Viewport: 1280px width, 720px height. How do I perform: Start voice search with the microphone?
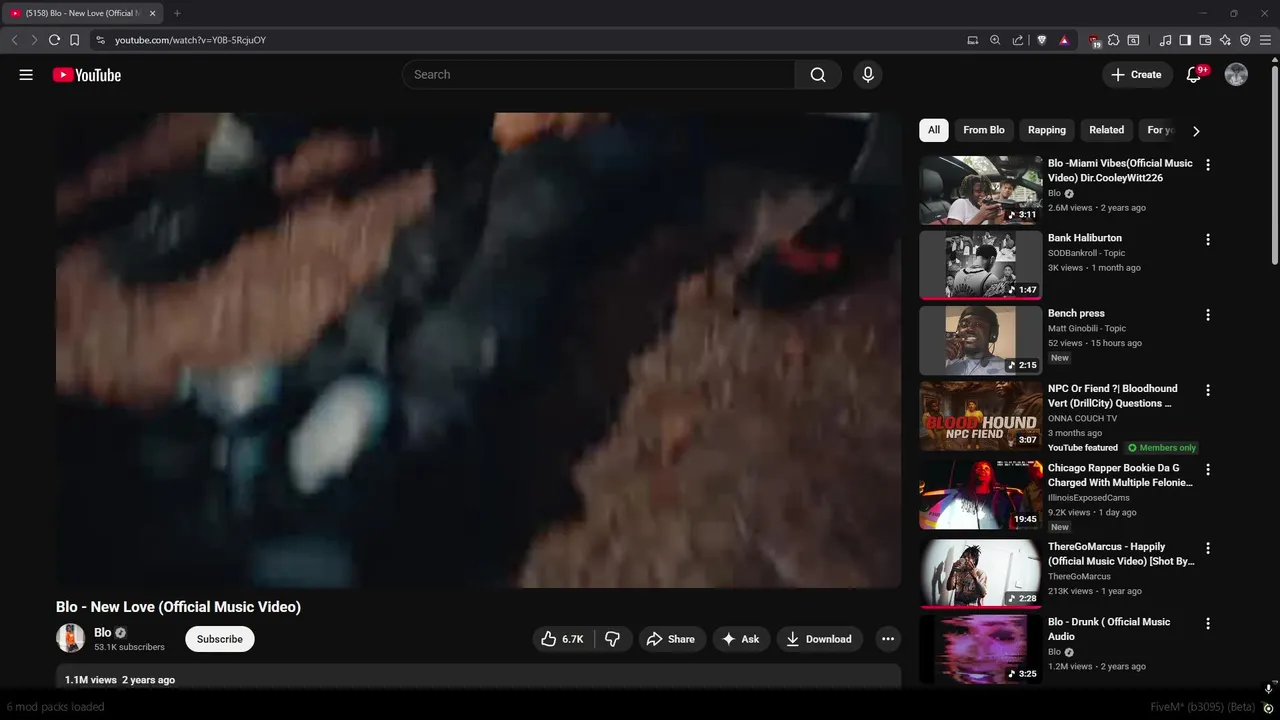(867, 75)
